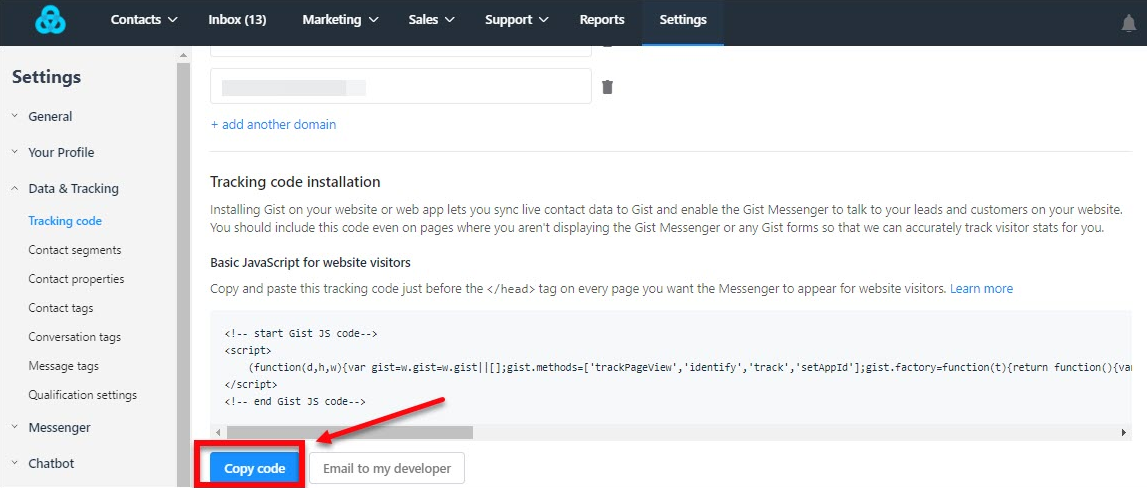
Task: Collapse the Data & Tracking section
Action: click(x=72, y=189)
